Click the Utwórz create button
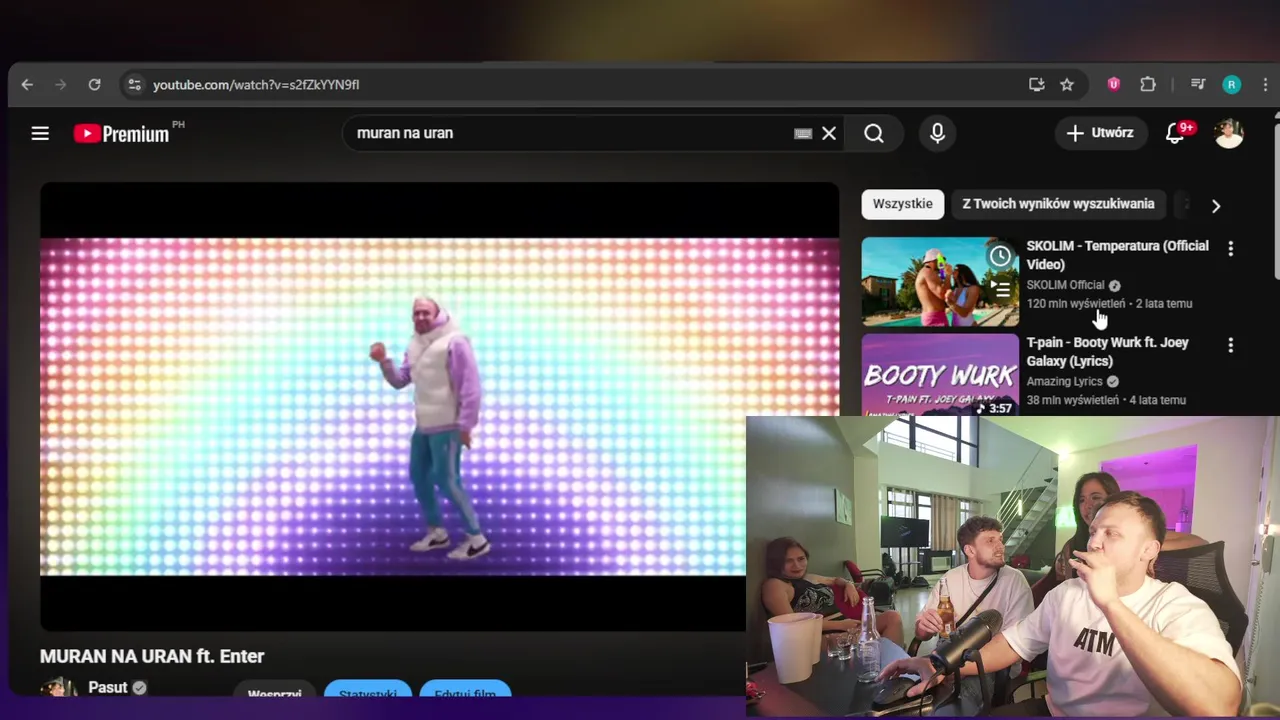The image size is (1280, 720). coord(1100,133)
